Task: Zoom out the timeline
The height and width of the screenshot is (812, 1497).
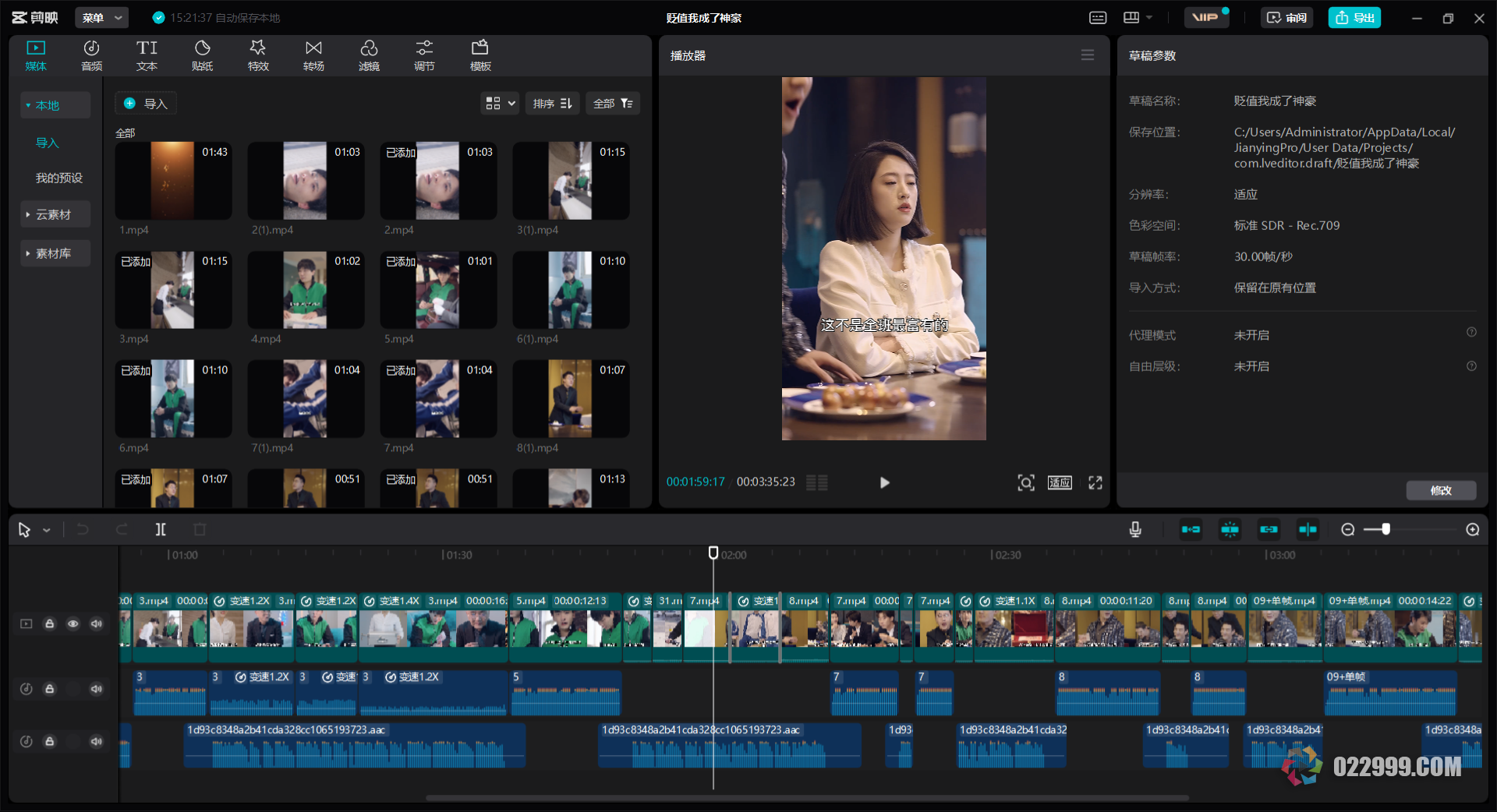Action: coord(1347,530)
